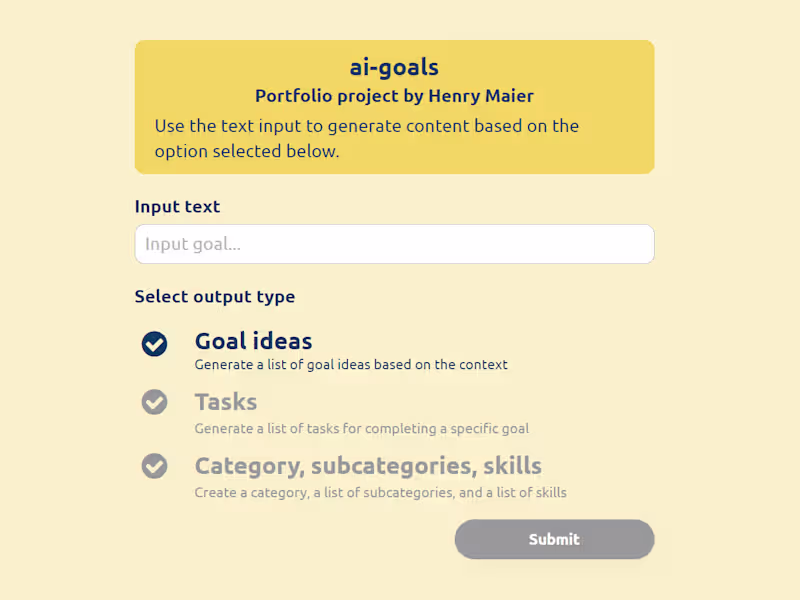Click the "option selected below" text line
The width and height of the screenshot is (800, 600).
click(247, 152)
